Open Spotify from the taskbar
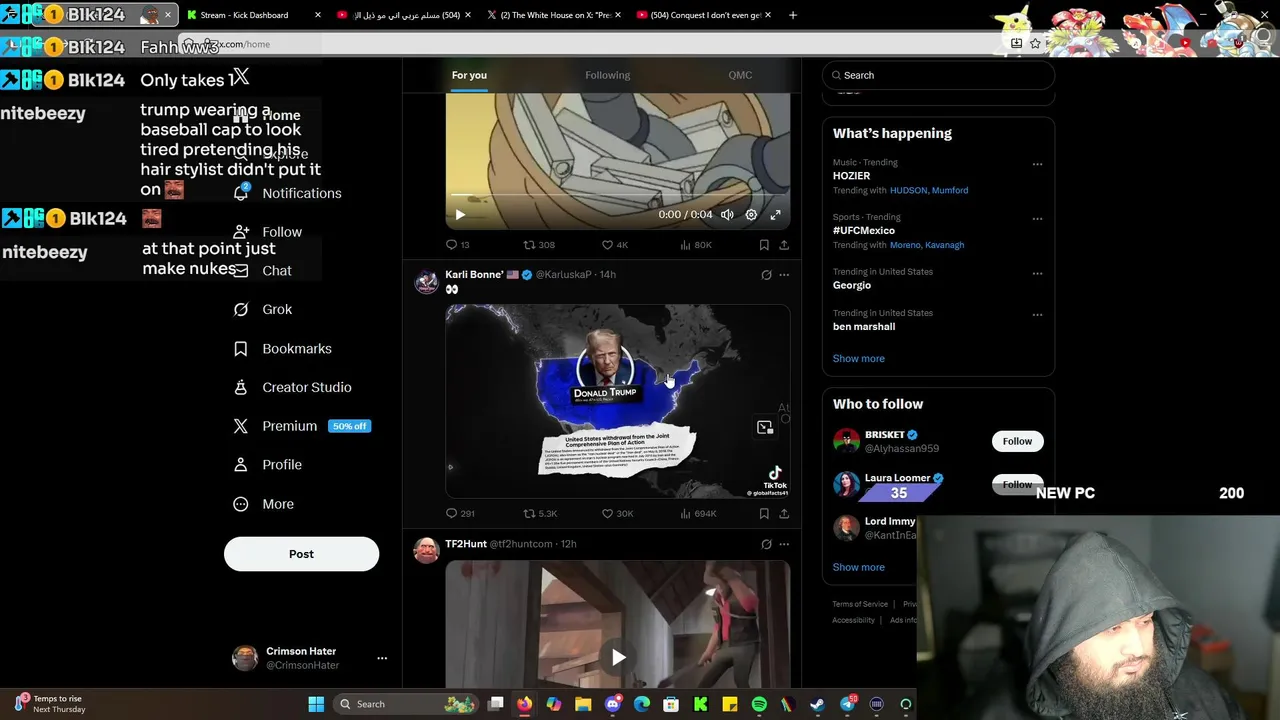 pyautogui.click(x=759, y=704)
